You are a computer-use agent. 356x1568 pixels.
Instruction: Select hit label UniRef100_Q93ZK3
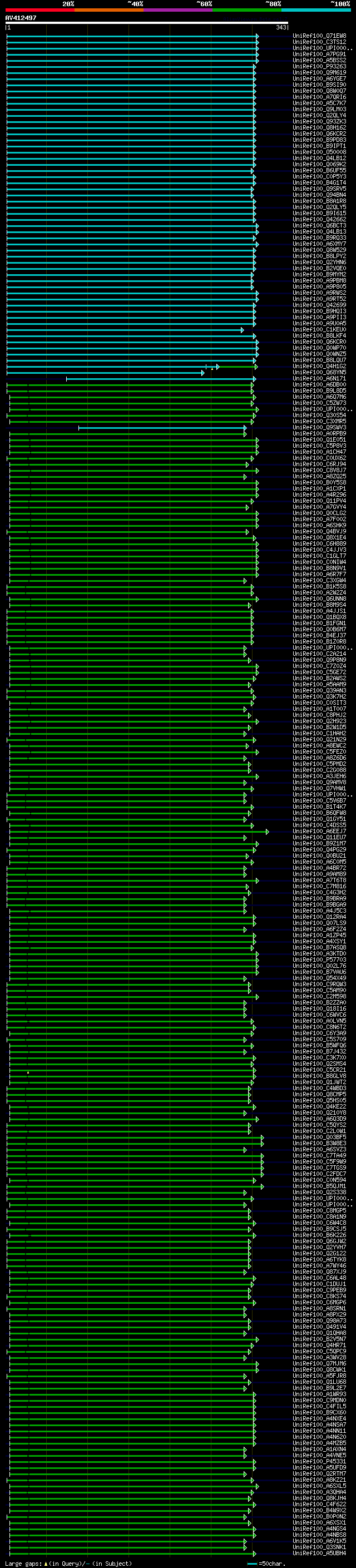click(319, 122)
